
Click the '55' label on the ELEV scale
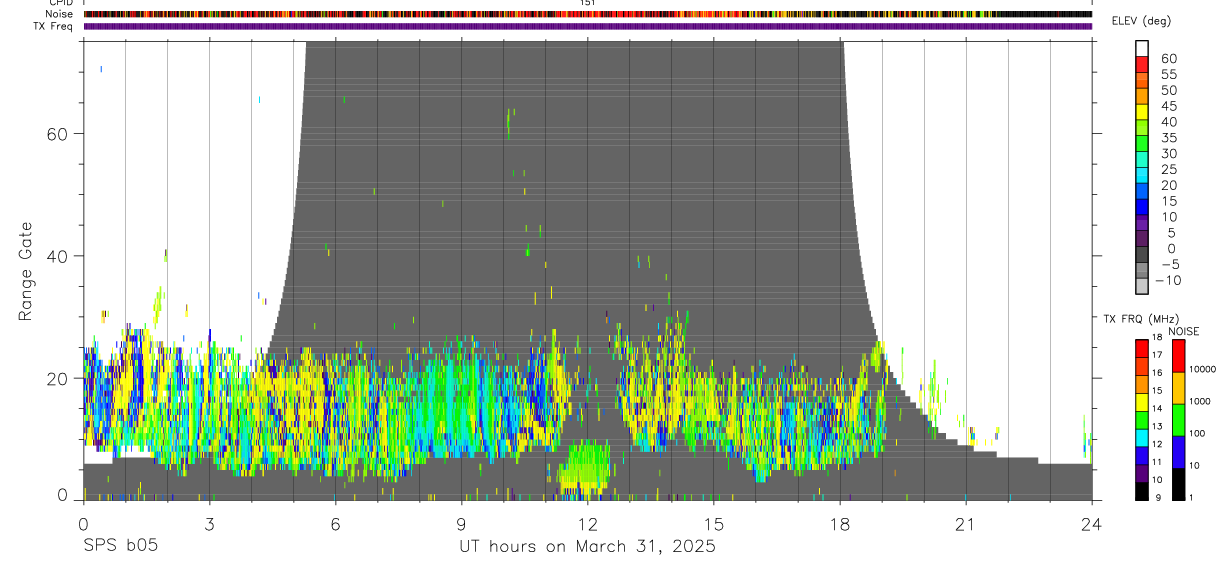[x=1168, y=74]
